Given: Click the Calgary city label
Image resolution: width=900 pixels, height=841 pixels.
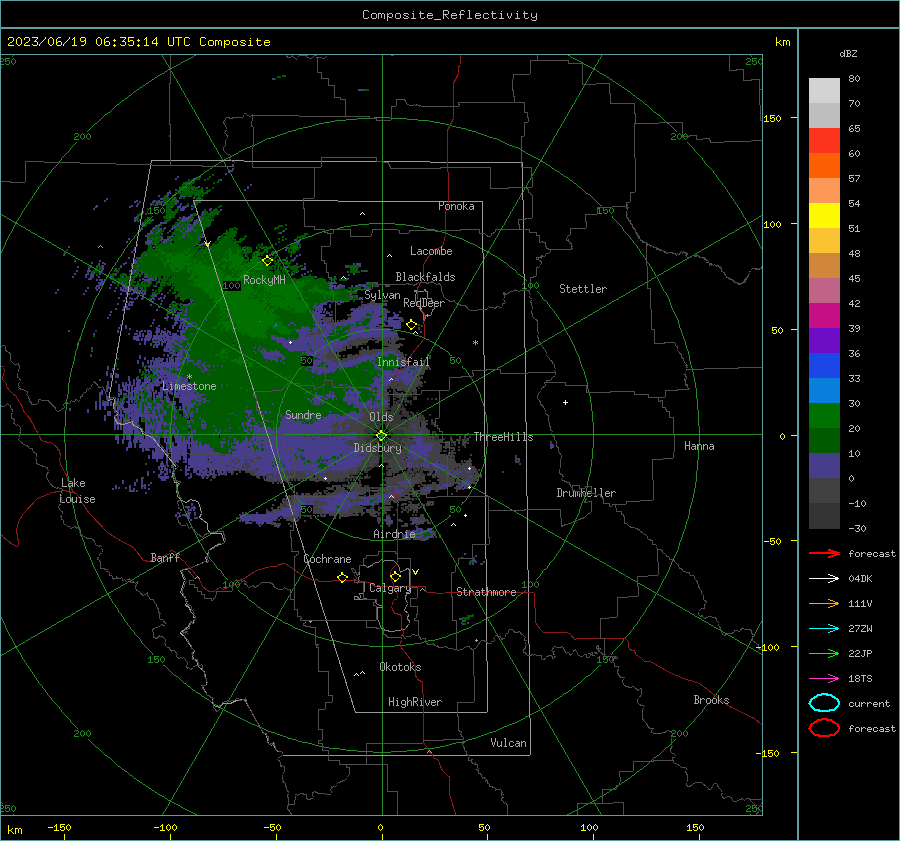Looking at the screenshot, I should 390,588.
